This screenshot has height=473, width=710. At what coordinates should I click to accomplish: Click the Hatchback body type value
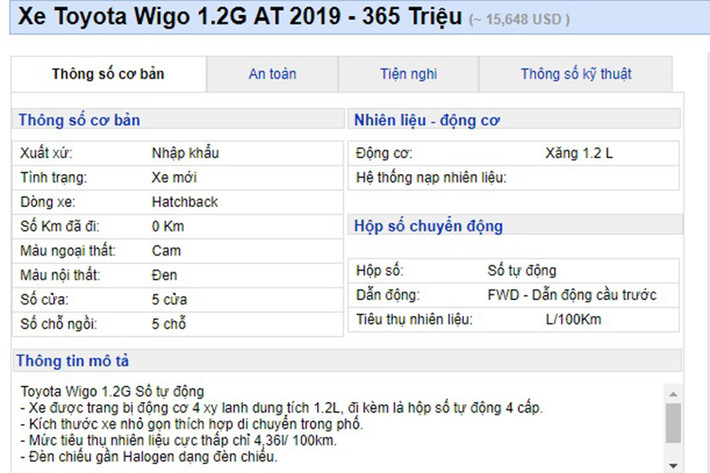[x=185, y=202]
